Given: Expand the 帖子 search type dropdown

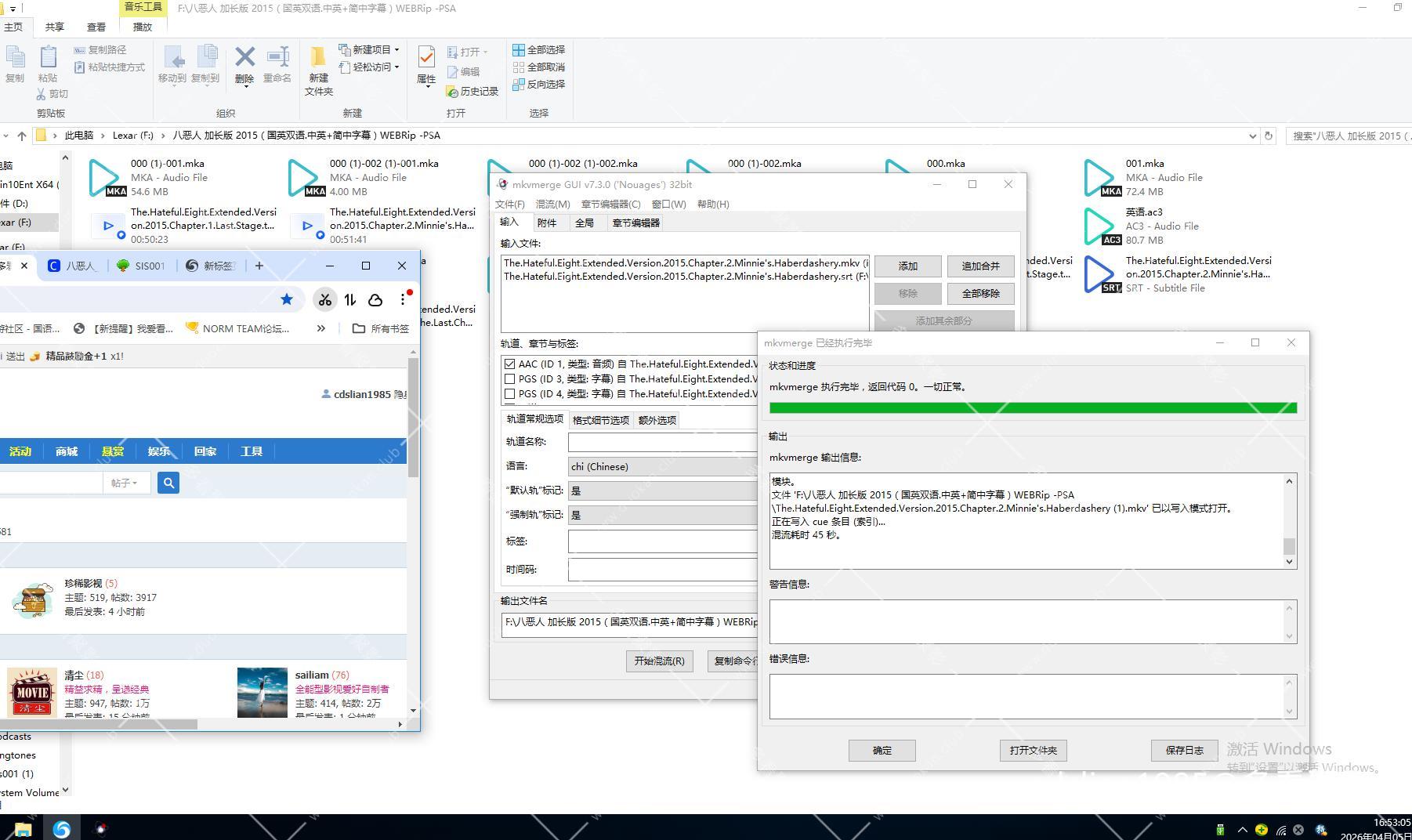Looking at the screenshot, I should click(x=125, y=483).
